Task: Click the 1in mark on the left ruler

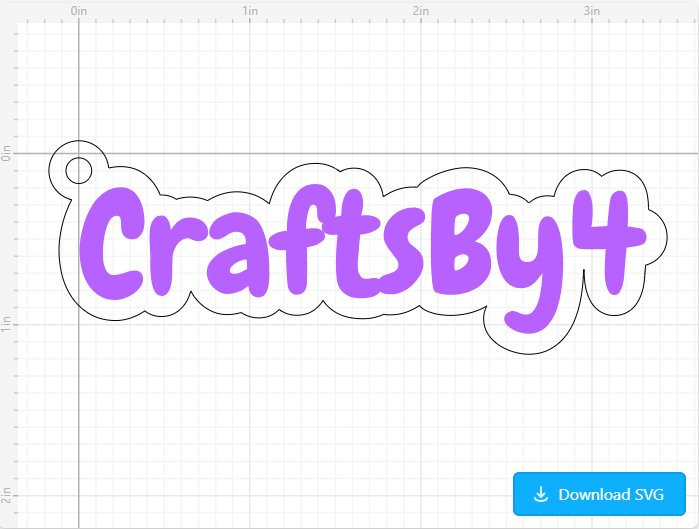Action: pos(8,323)
